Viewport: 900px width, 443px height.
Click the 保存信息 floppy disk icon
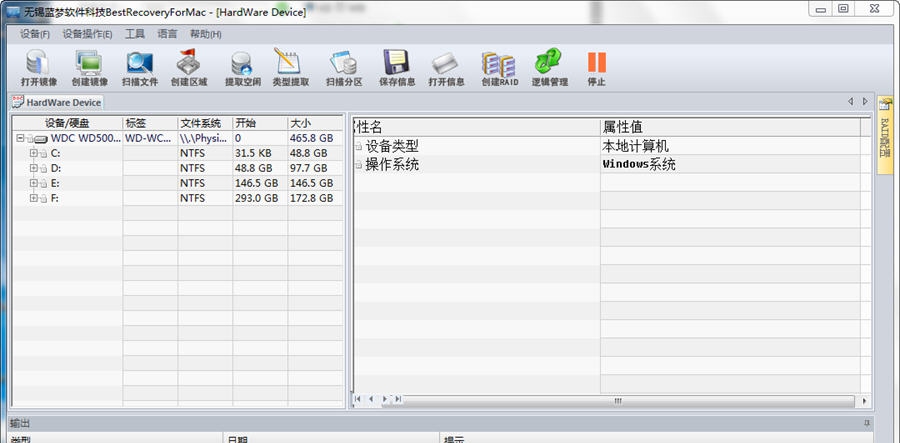(x=397, y=62)
